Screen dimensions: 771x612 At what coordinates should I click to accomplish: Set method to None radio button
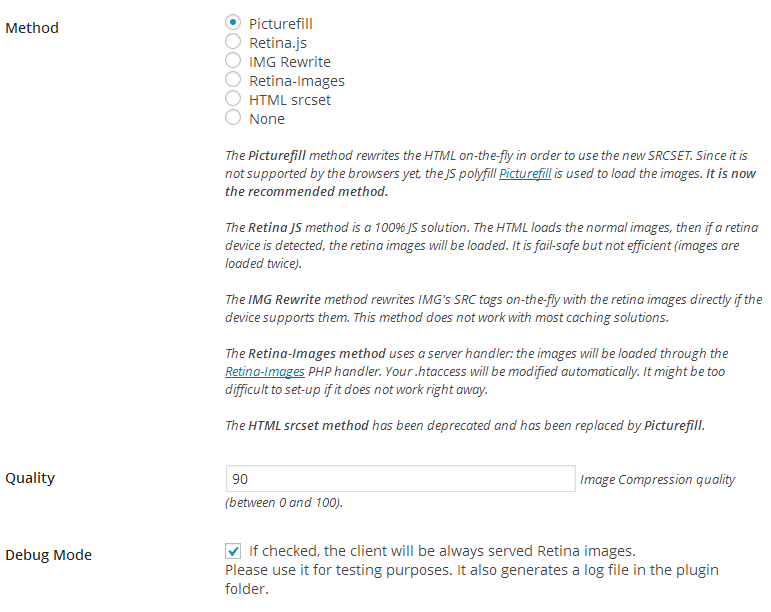(x=233, y=118)
